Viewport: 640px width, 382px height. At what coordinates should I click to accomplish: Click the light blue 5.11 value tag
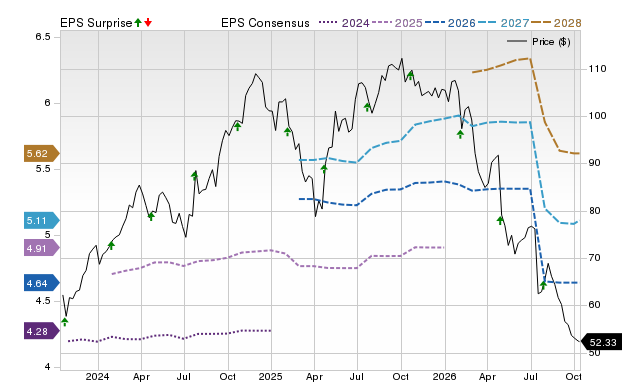(42, 221)
